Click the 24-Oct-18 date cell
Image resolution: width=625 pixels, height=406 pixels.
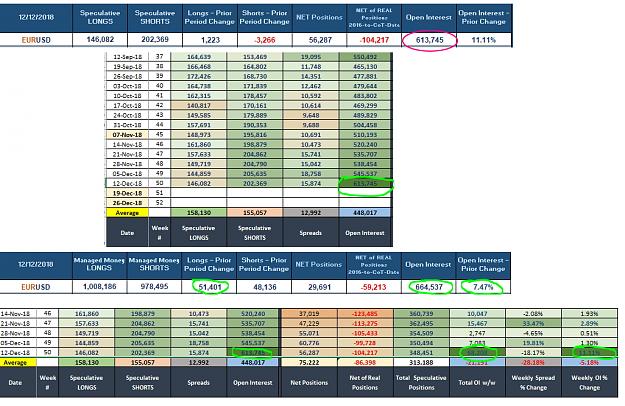[127, 115]
